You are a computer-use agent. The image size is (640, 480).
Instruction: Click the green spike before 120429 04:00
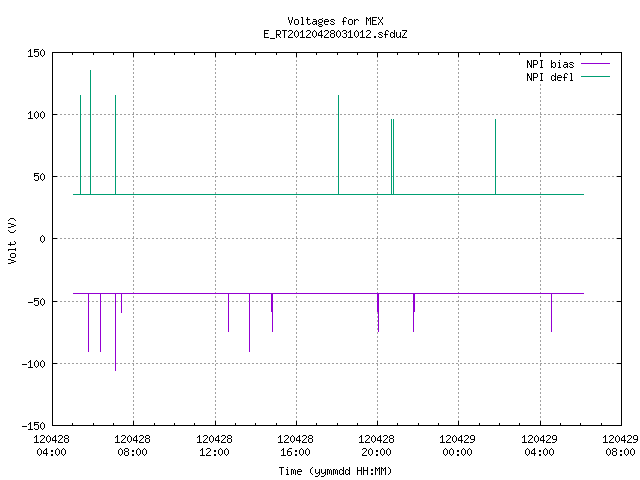click(496, 157)
